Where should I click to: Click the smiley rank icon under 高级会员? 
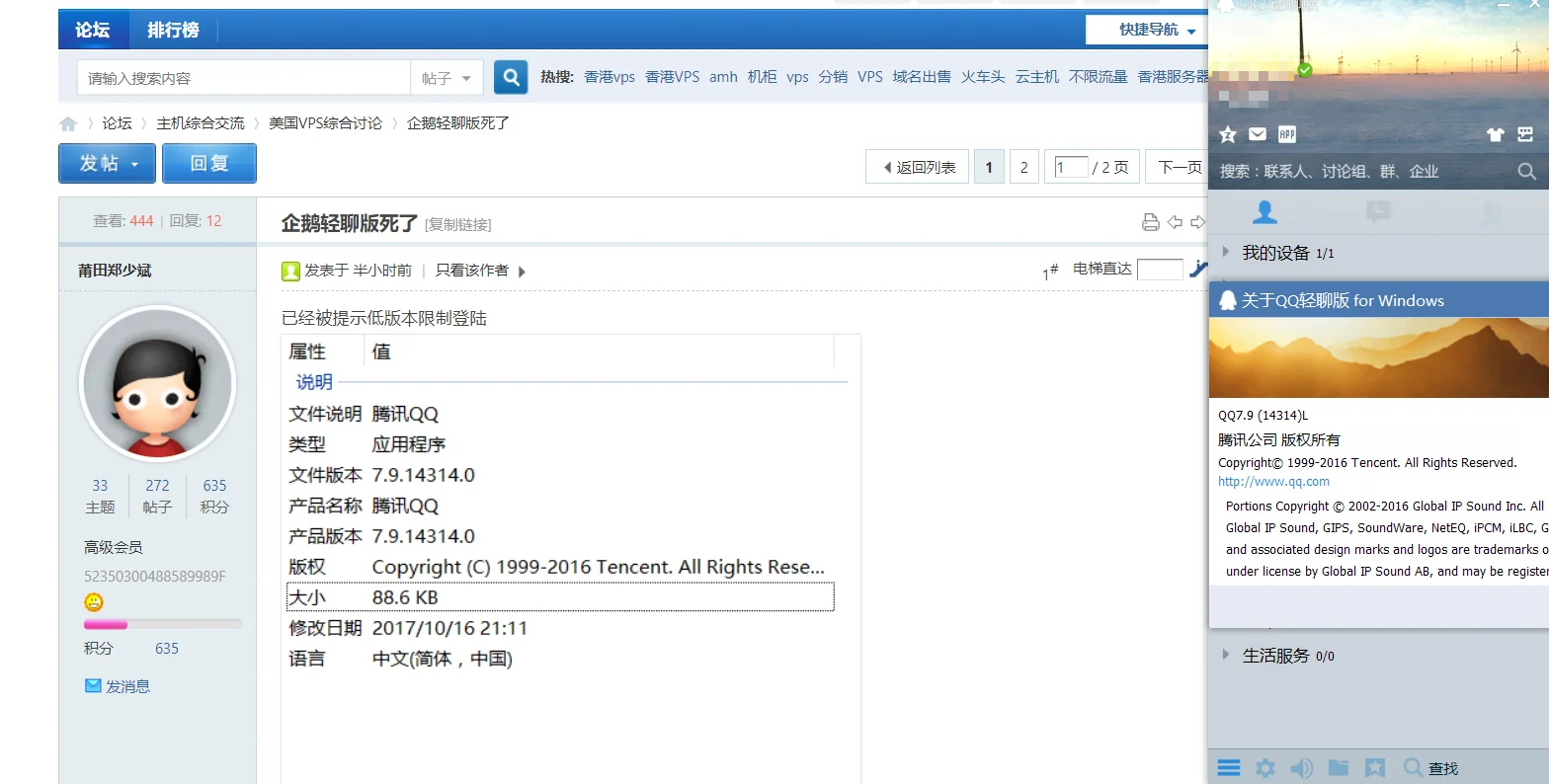(x=94, y=601)
